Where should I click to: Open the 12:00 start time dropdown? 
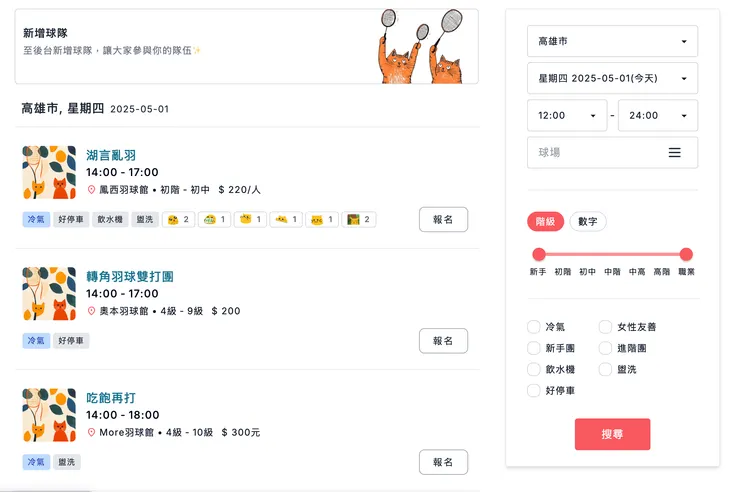point(566,115)
